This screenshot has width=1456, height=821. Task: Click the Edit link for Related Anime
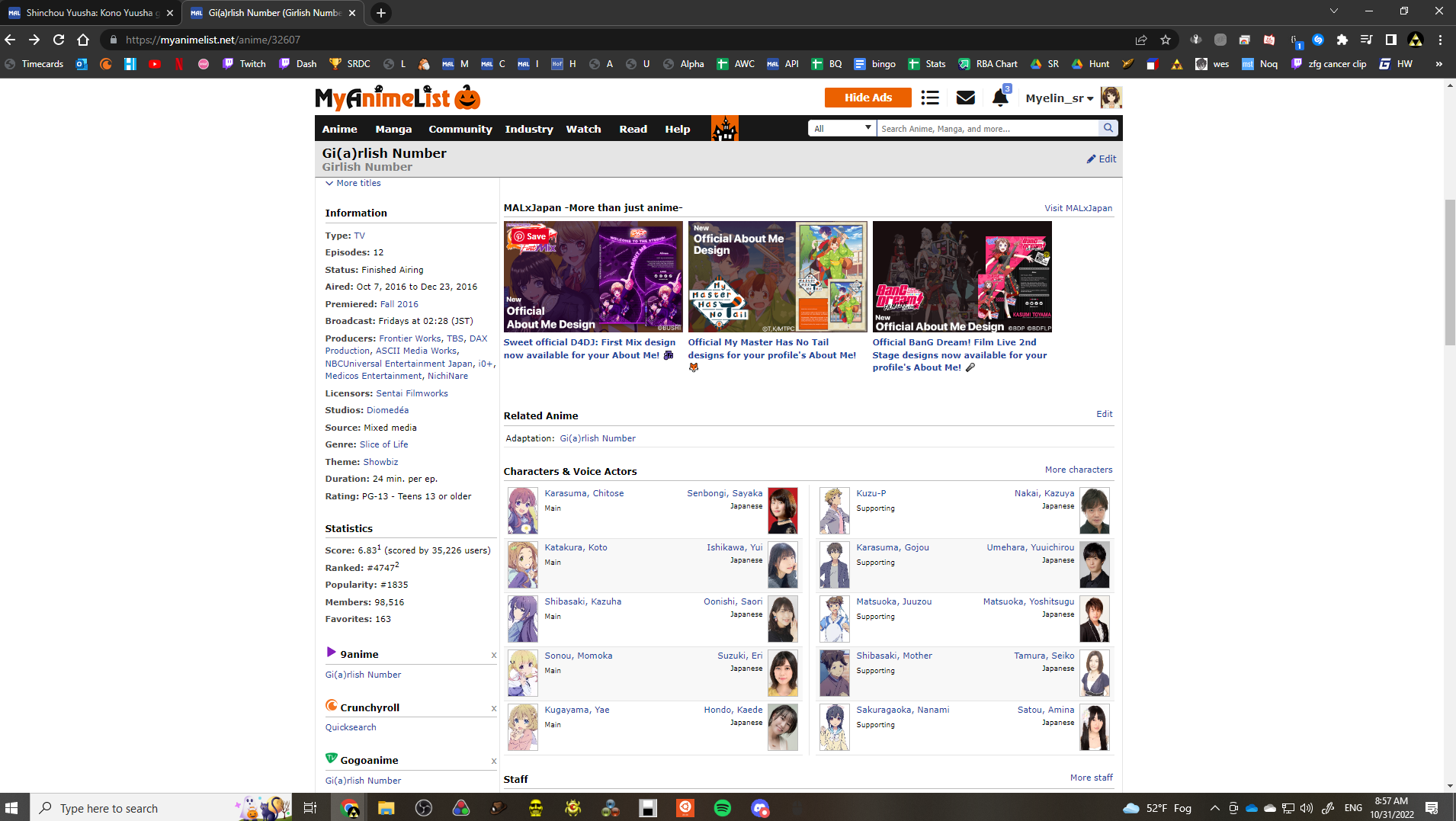[1105, 414]
